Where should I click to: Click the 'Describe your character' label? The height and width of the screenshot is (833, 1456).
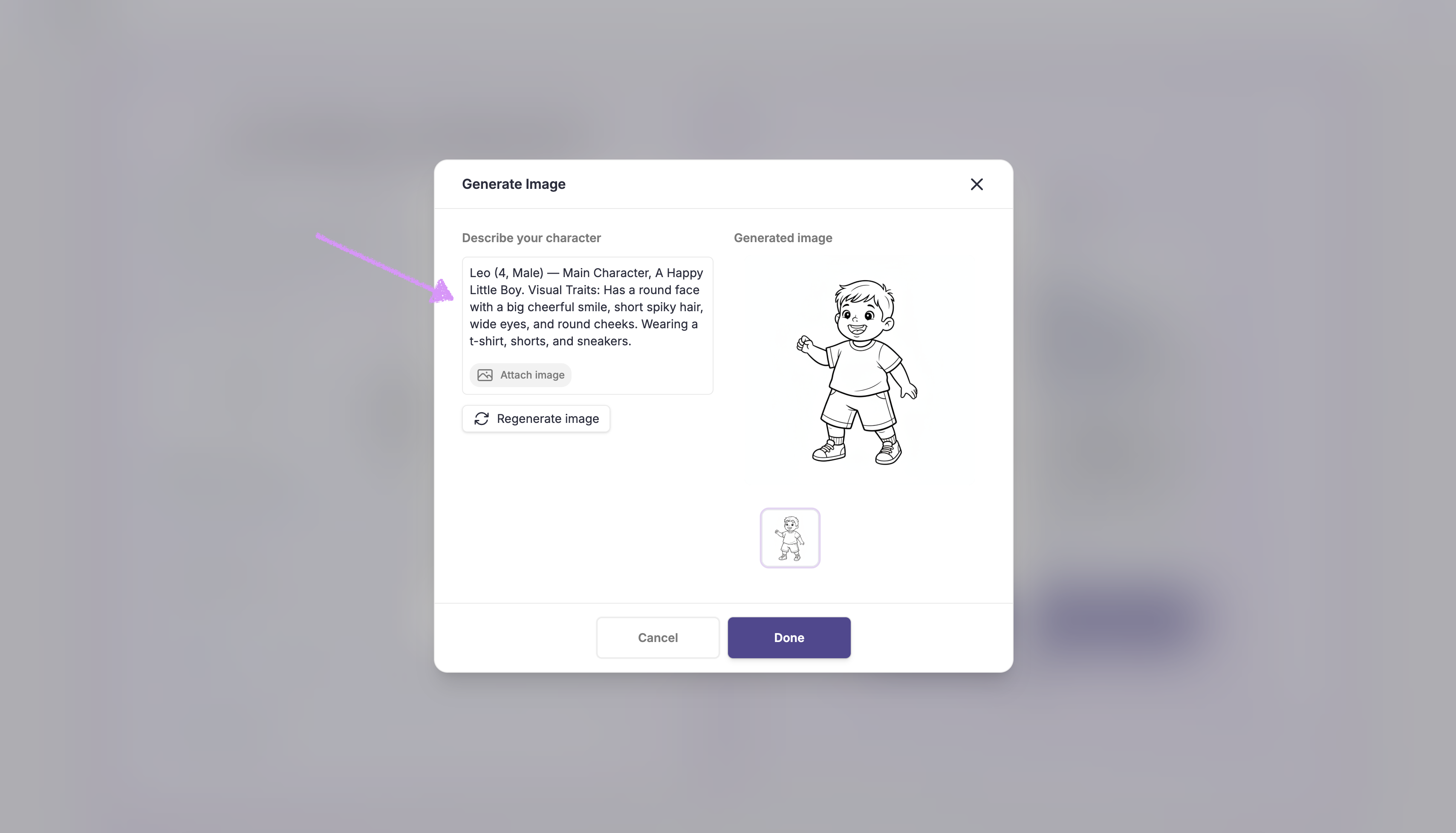click(531, 238)
